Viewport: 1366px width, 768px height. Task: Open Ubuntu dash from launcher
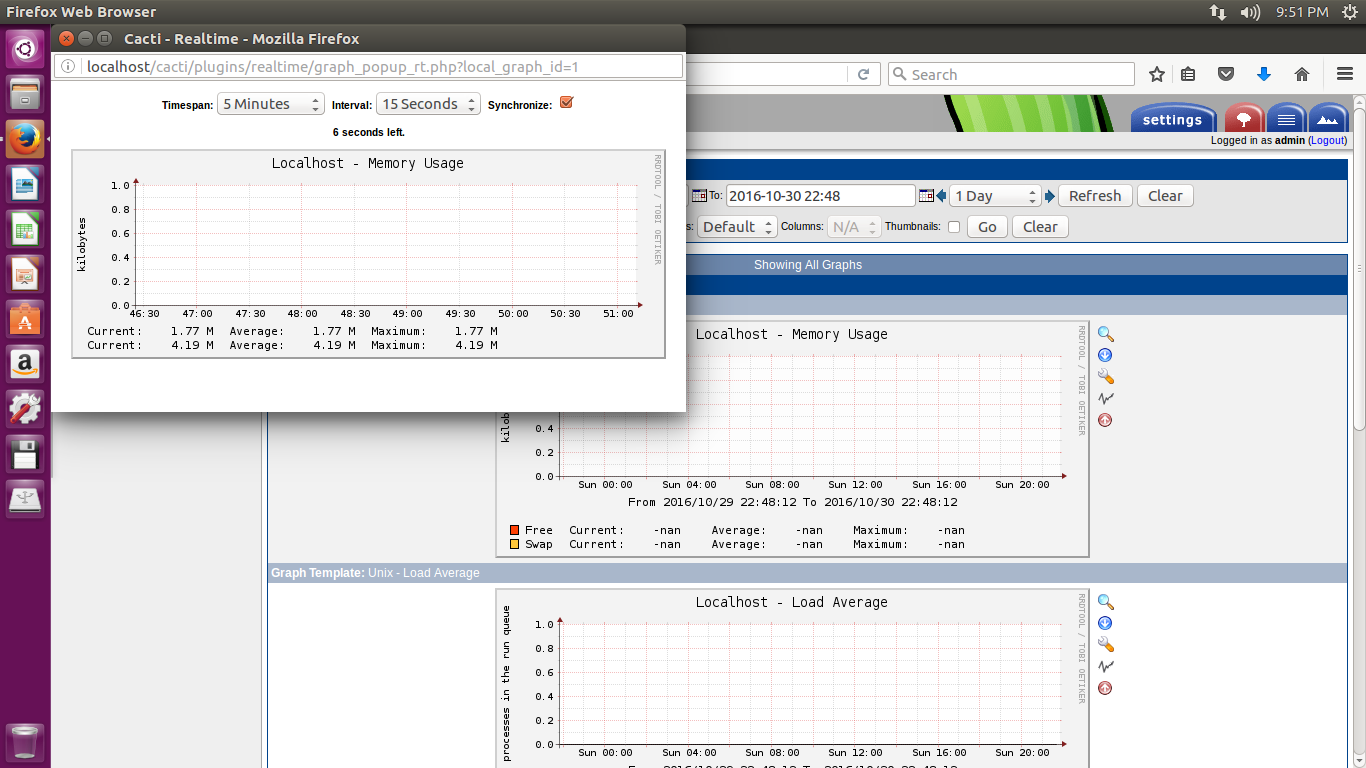click(x=25, y=51)
